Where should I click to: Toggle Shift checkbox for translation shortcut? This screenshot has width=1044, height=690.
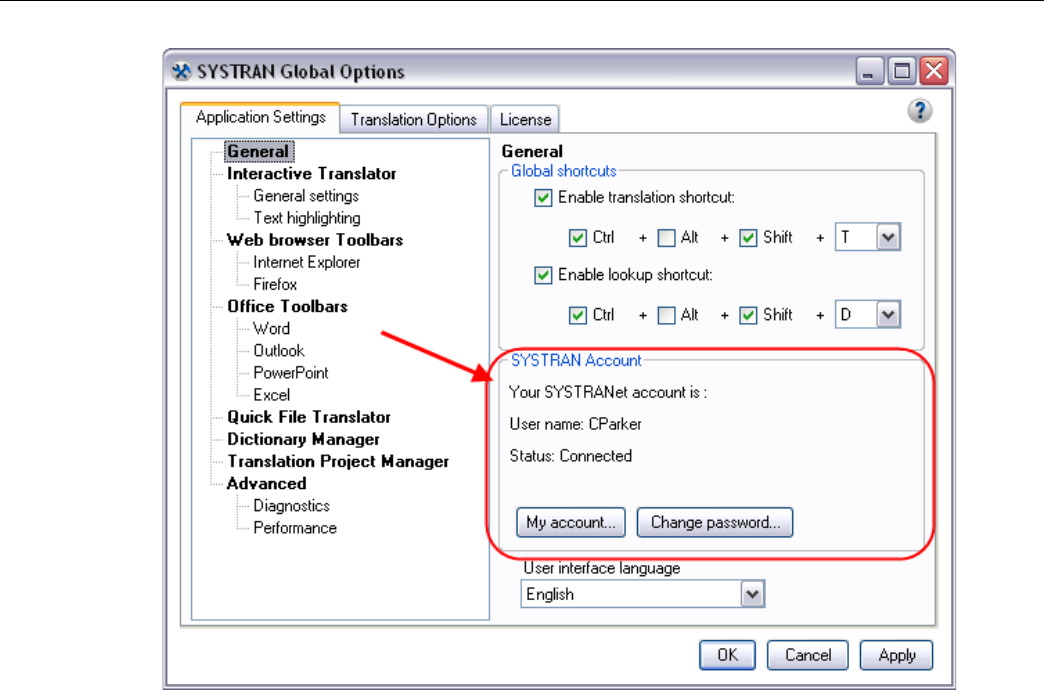748,238
